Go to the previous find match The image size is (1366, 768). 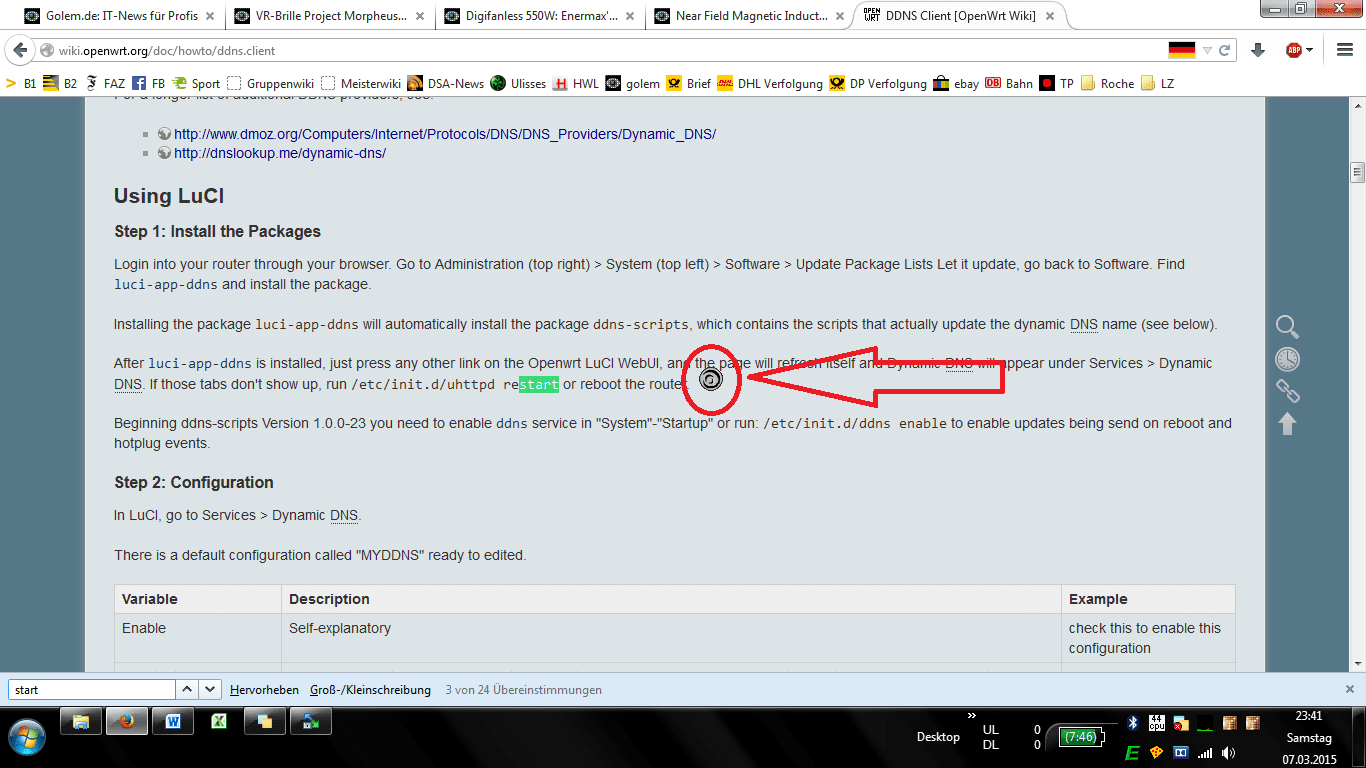coord(187,690)
